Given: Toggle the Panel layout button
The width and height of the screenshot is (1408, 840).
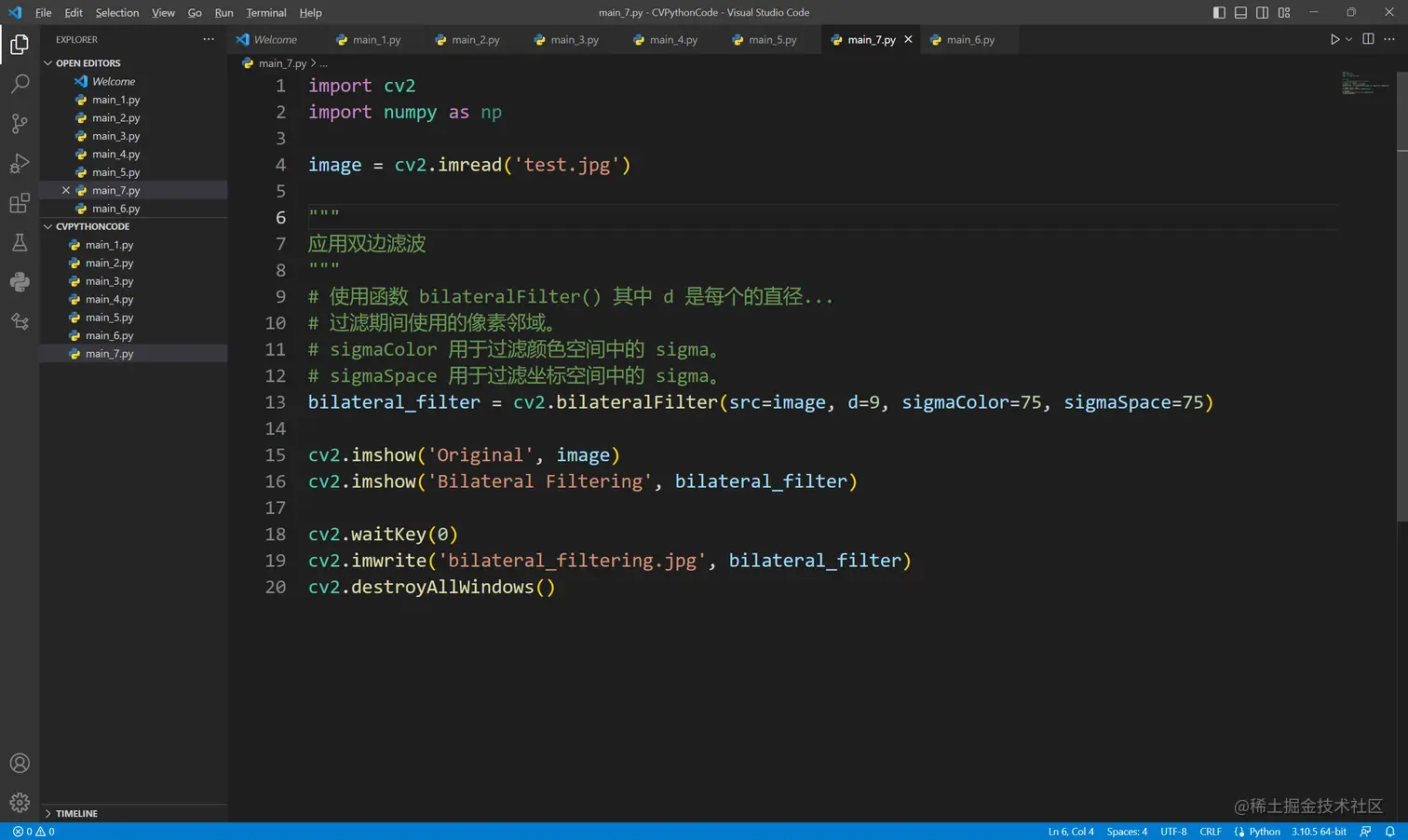Looking at the screenshot, I should click(x=1240, y=12).
